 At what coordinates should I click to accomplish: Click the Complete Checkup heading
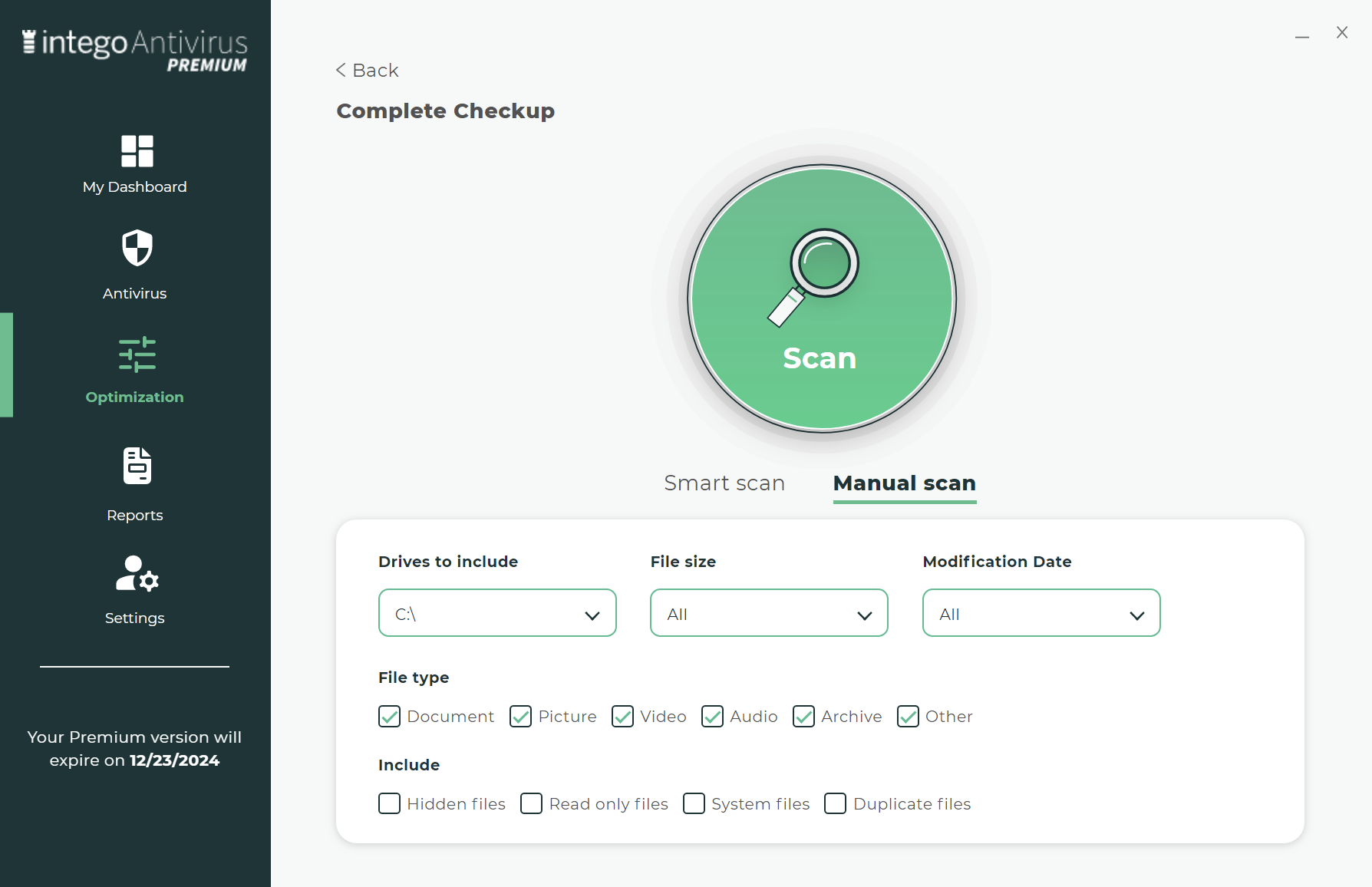tap(446, 111)
